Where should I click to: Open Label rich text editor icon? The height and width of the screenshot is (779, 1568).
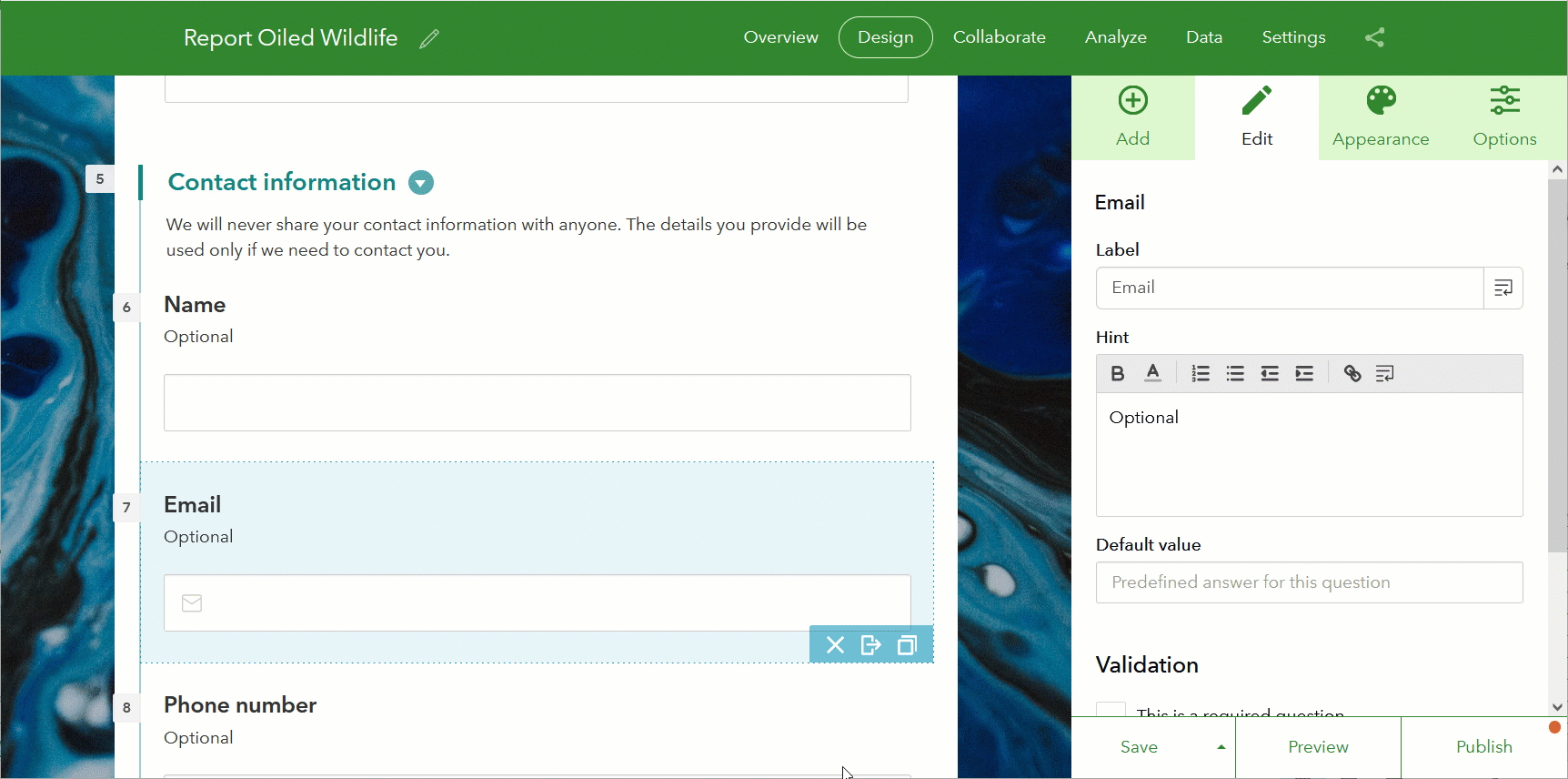[1503, 288]
